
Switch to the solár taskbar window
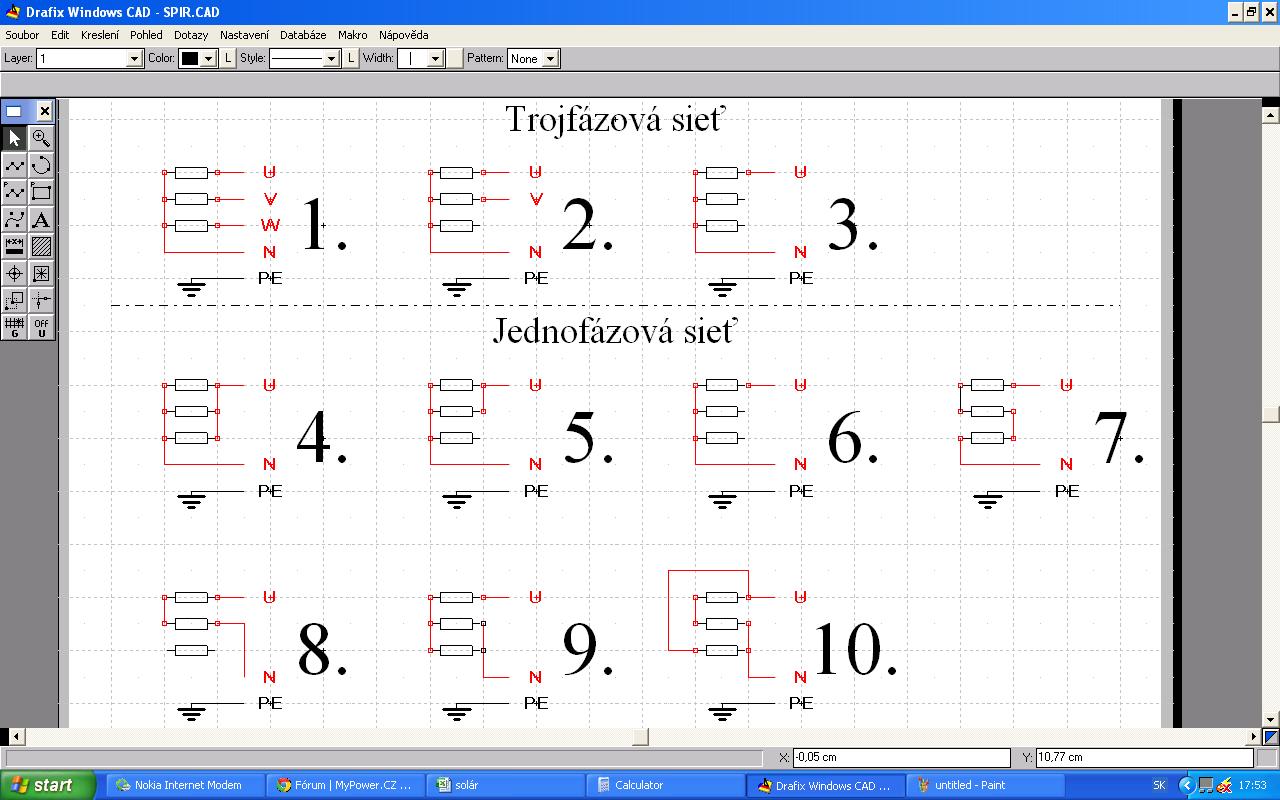tap(505, 785)
